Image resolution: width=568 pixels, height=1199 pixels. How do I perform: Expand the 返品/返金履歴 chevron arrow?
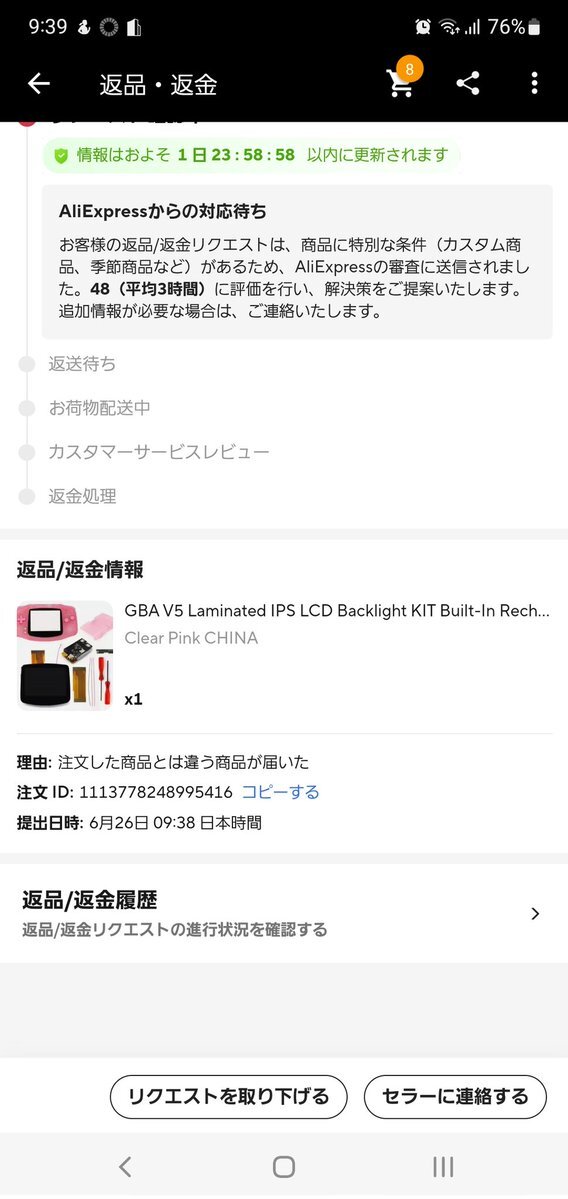(535, 914)
